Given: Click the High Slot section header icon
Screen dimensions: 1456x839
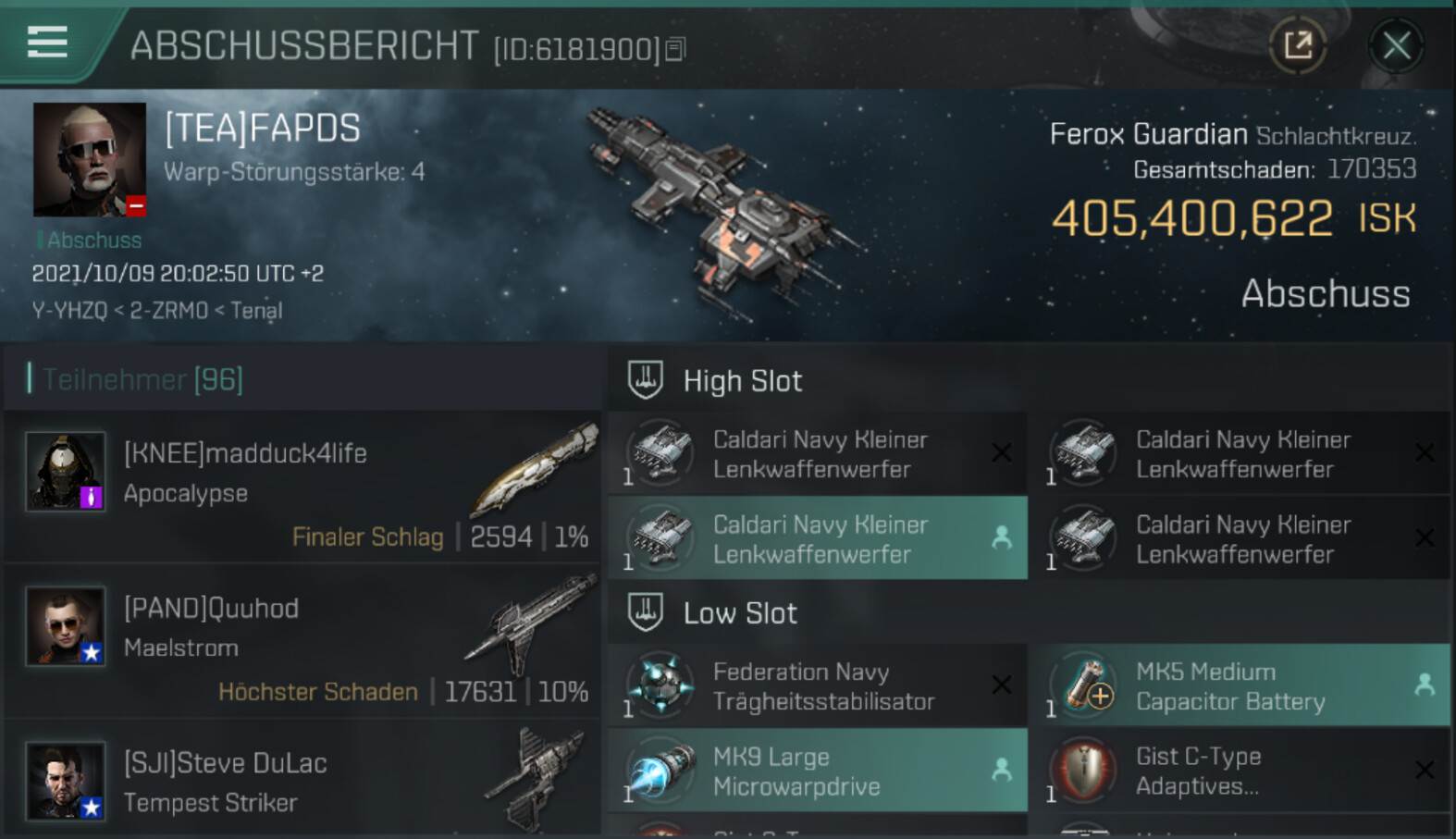Looking at the screenshot, I should click(x=646, y=380).
